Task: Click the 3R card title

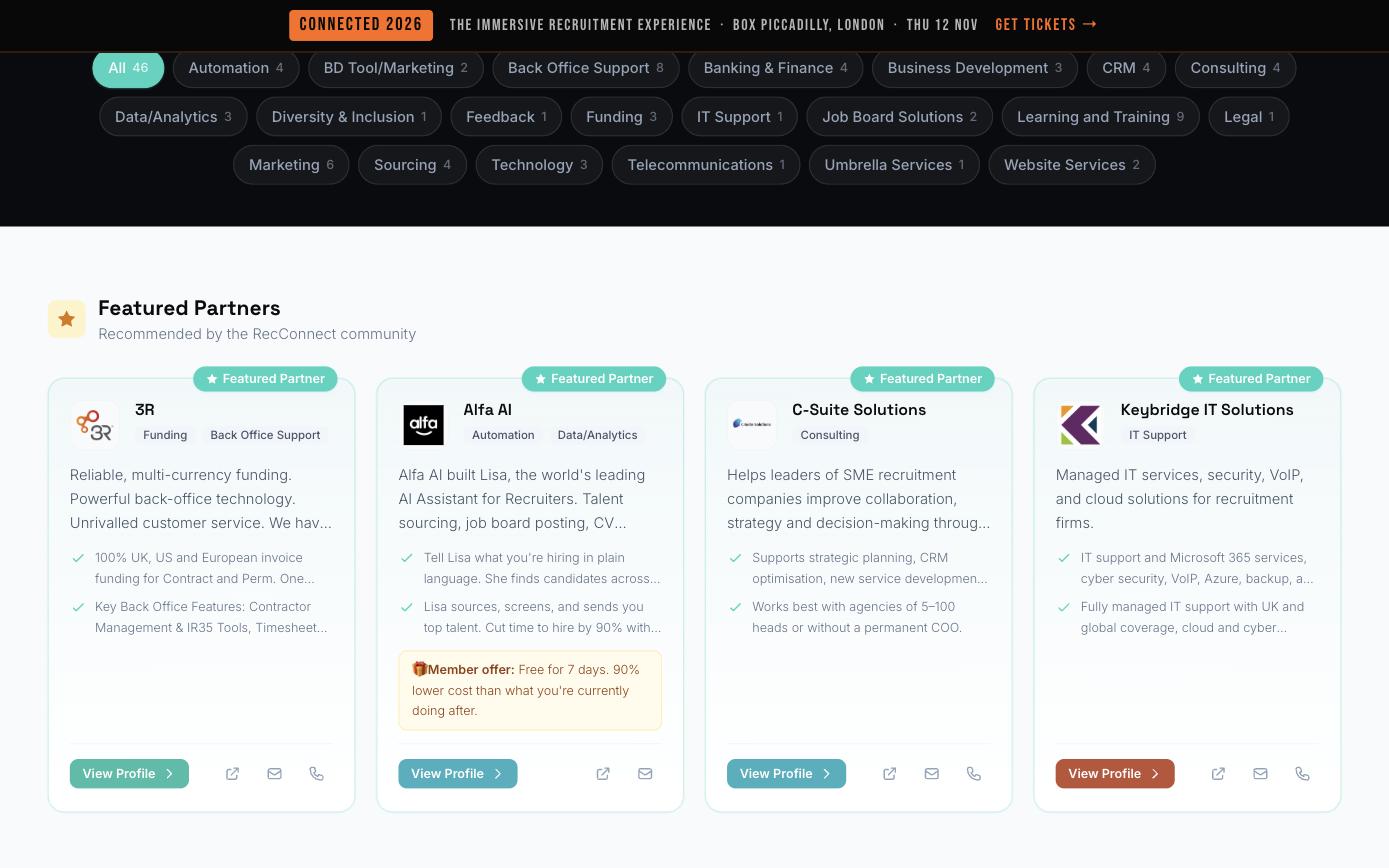Action: click(x=145, y=410)
